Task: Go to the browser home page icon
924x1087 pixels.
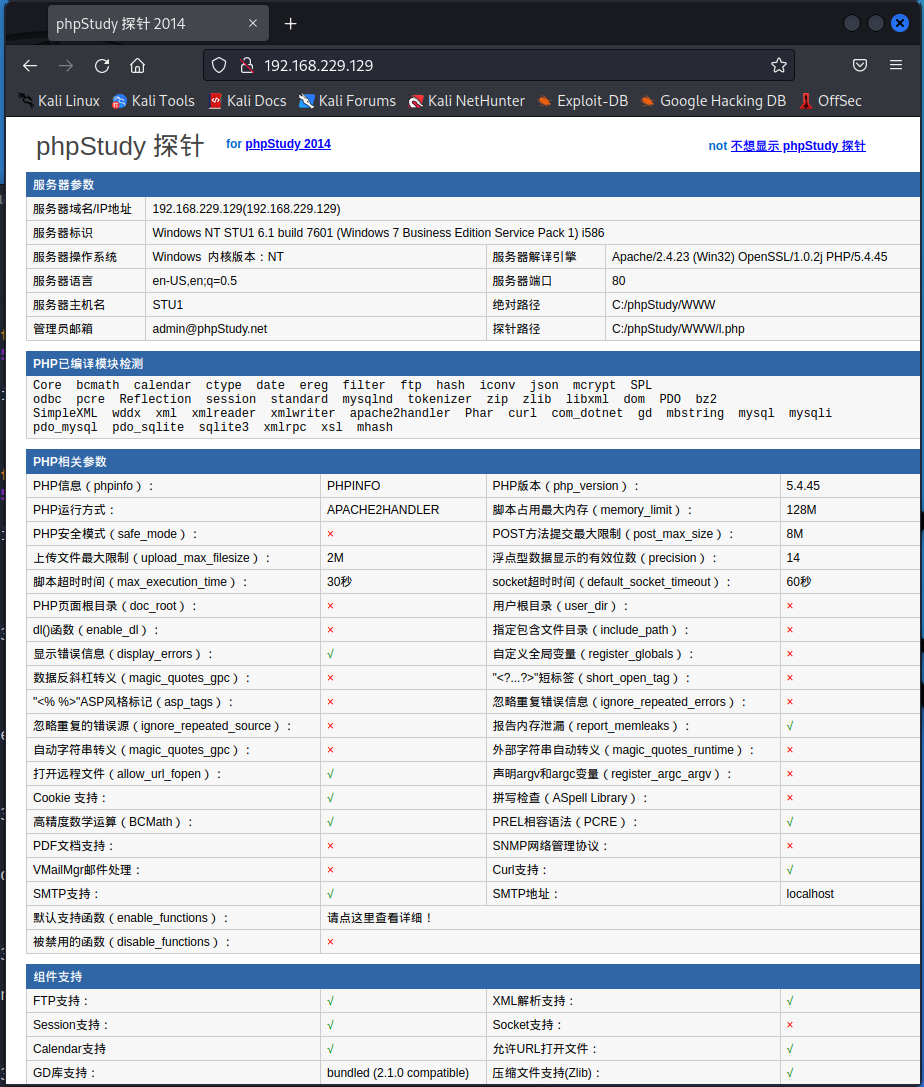Action: (137, 65)
